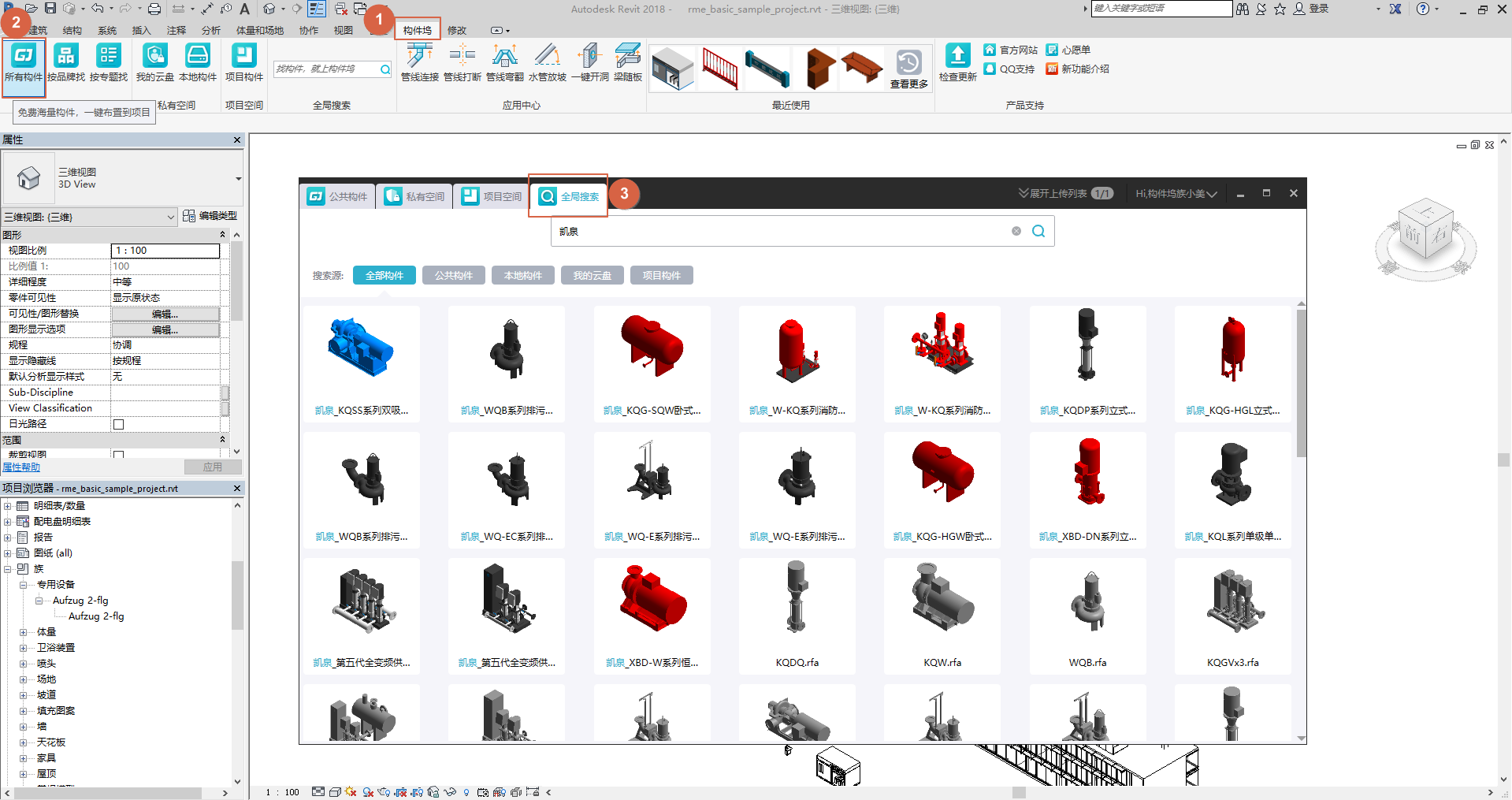The image size is (1512, 800).
Task: Click the star favorites icon in title bar
Action: pos(1280,9)
